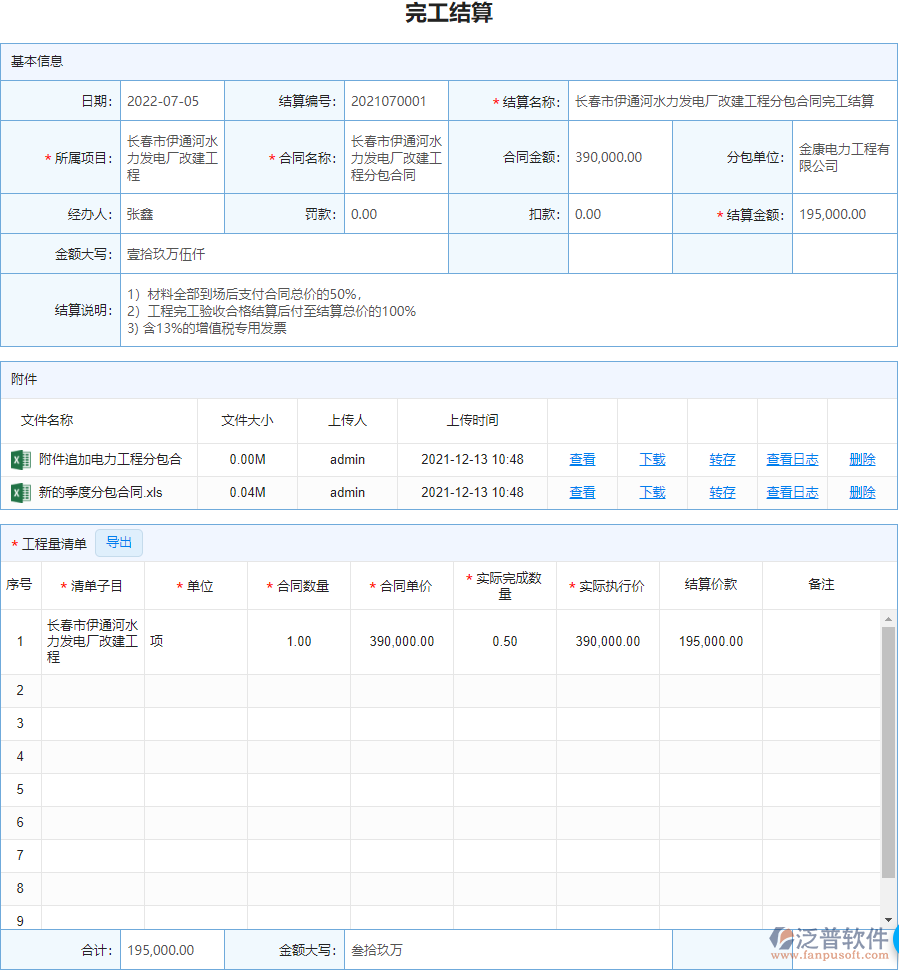This screenshot has height=971, width=899.
Task: Download 新的季度分包合同.xls via 下载 link
Action: (652, 492)
